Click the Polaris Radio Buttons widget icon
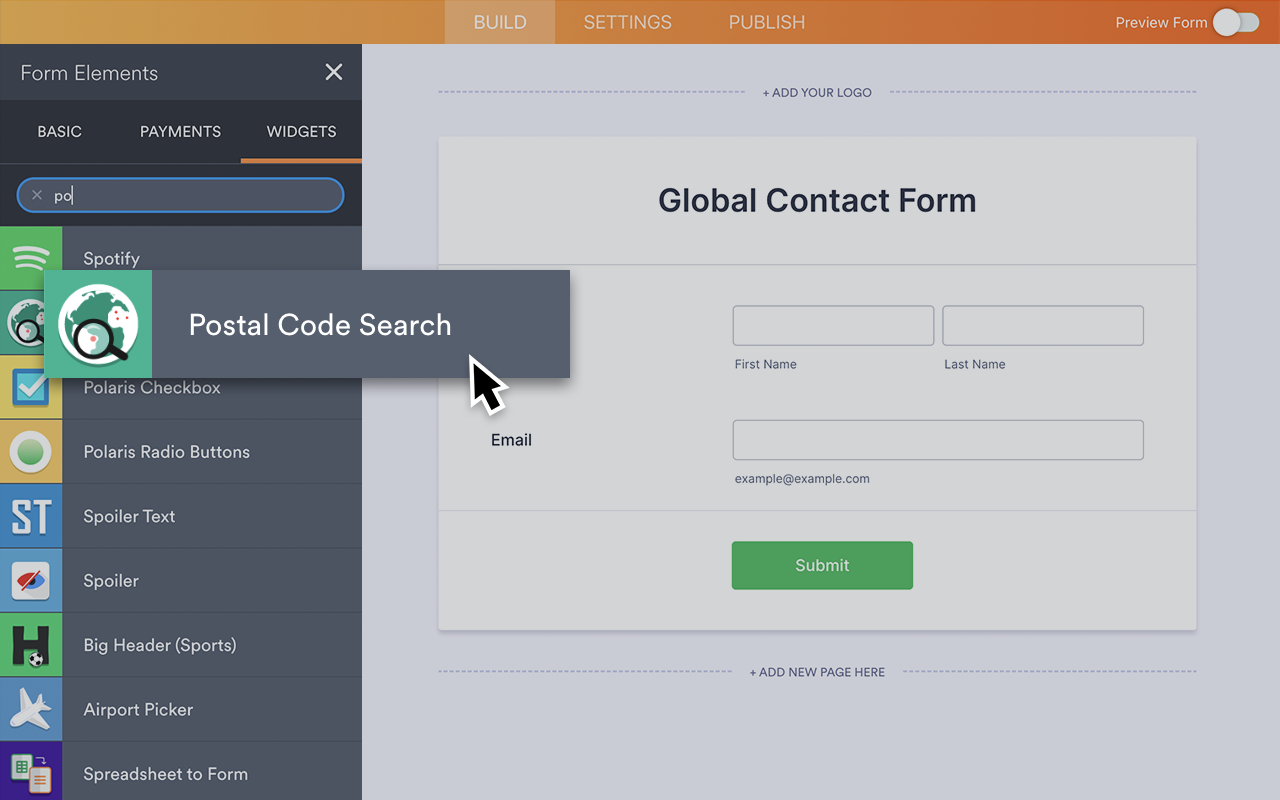This screenshot has height=800, width=1280. point(30,451)
